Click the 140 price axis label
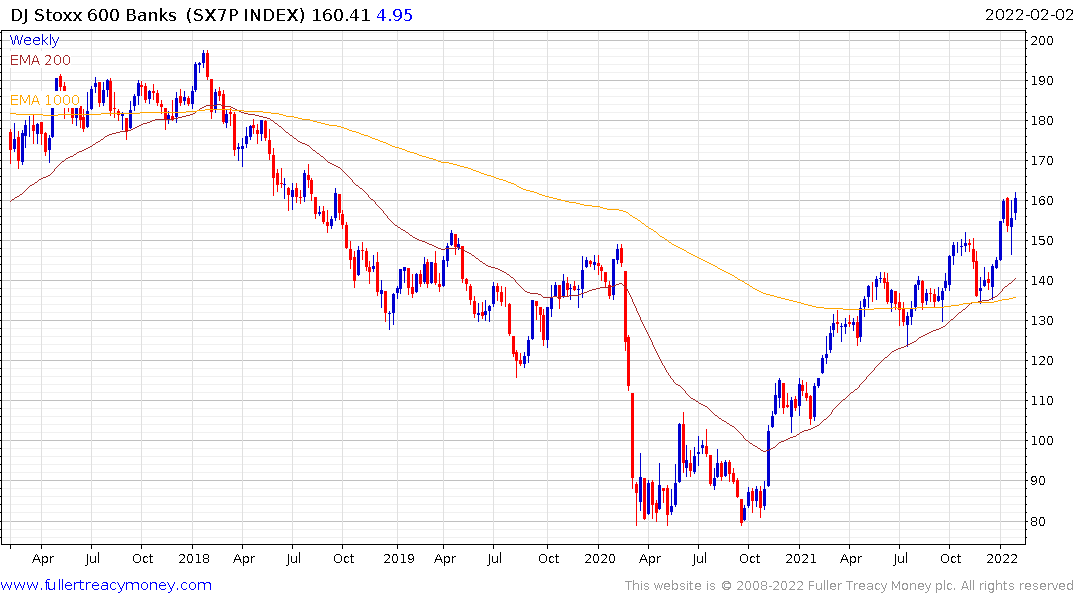Image resolution: width=1075 pixels, height=600 pixels. click(1042, 280)
